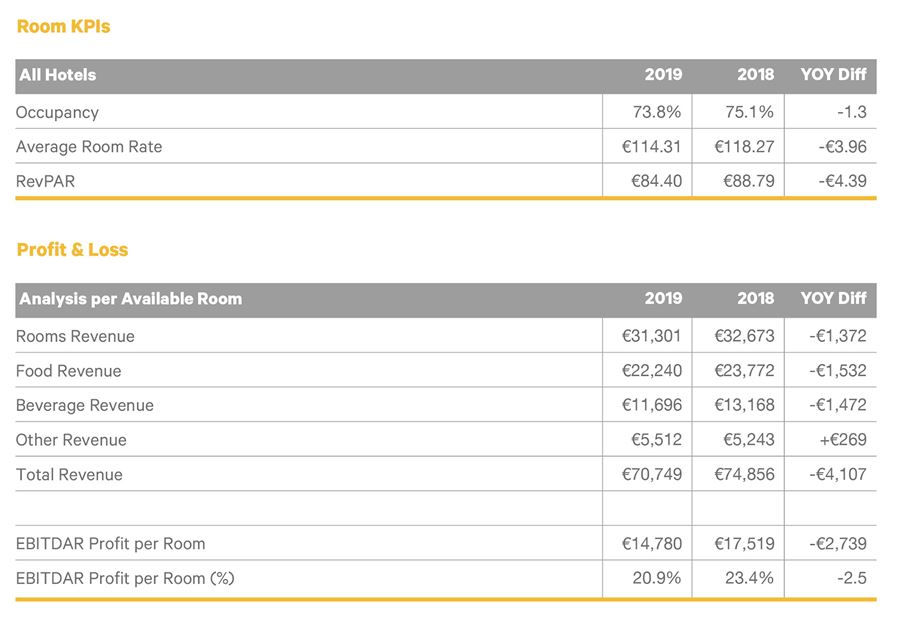900x628 pixels.
Task: Select the All Hotels table header
Action: click(x=58, y=75)
